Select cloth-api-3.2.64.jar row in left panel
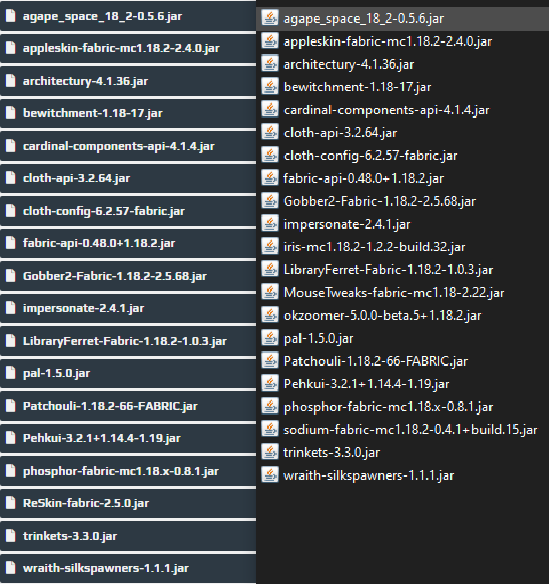 tap(128, 178)
